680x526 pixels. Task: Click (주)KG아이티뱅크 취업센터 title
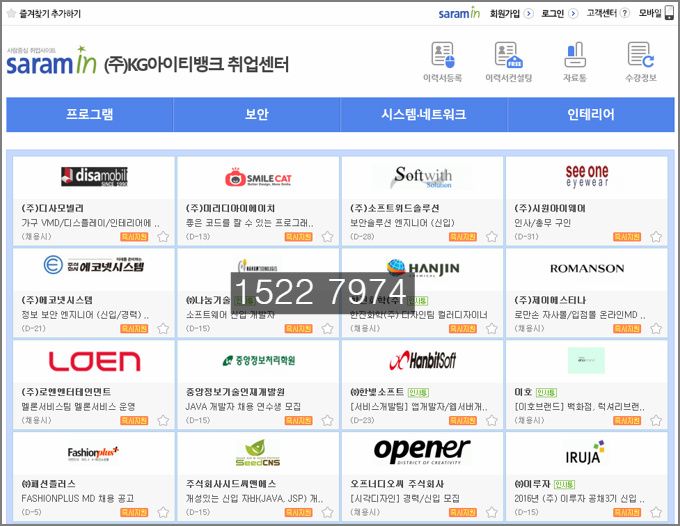click(x=196, y=64)
